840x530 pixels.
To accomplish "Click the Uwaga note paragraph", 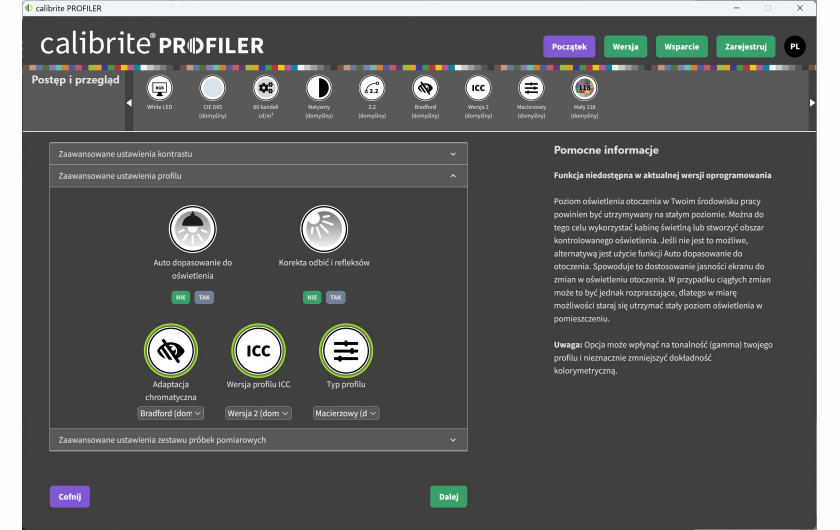I will tap(663, 357).
